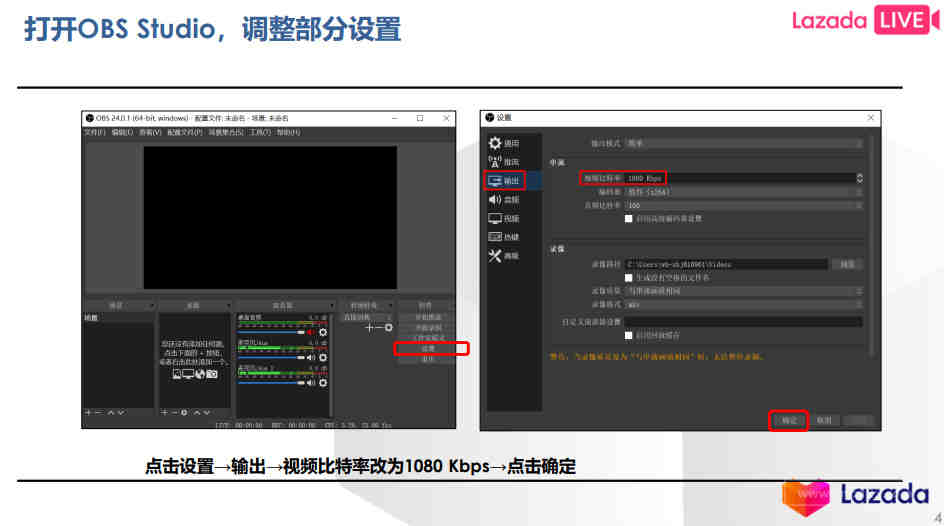Open the Output Mode (输出模式) dropdown
Viewport: 944px width, 526px height.
tap(744, 143)
